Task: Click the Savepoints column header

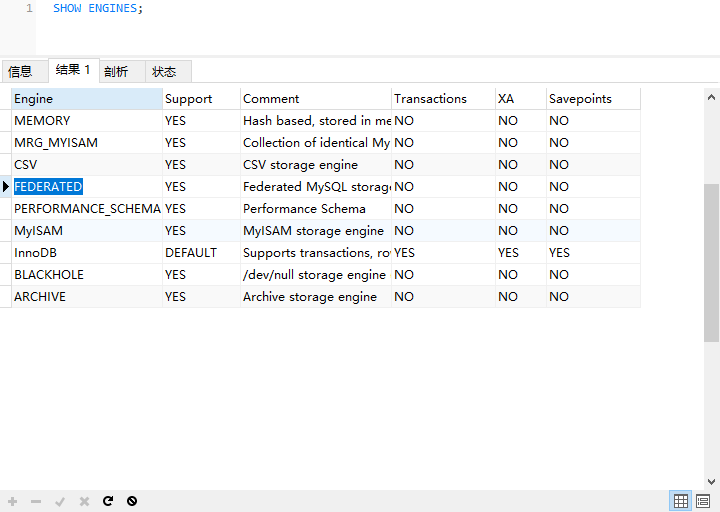Action: pyautogui.click(x=592, y=99)
